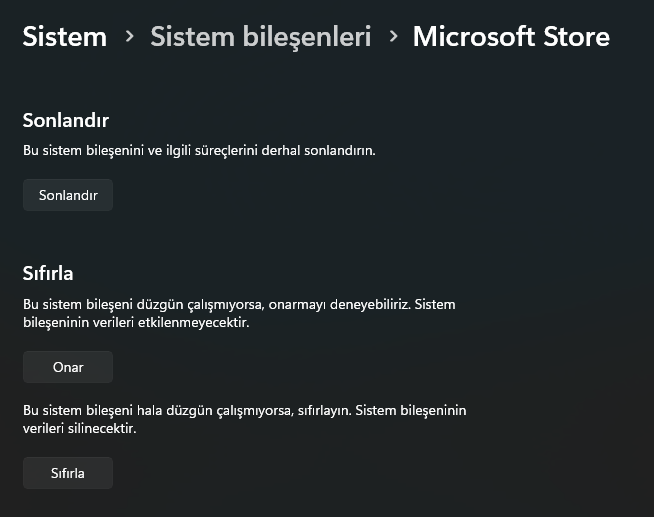This screenshot has height=517, width=654.
Task: Click "verileri silinecektir" warning line
Action: tap(79, 429)
